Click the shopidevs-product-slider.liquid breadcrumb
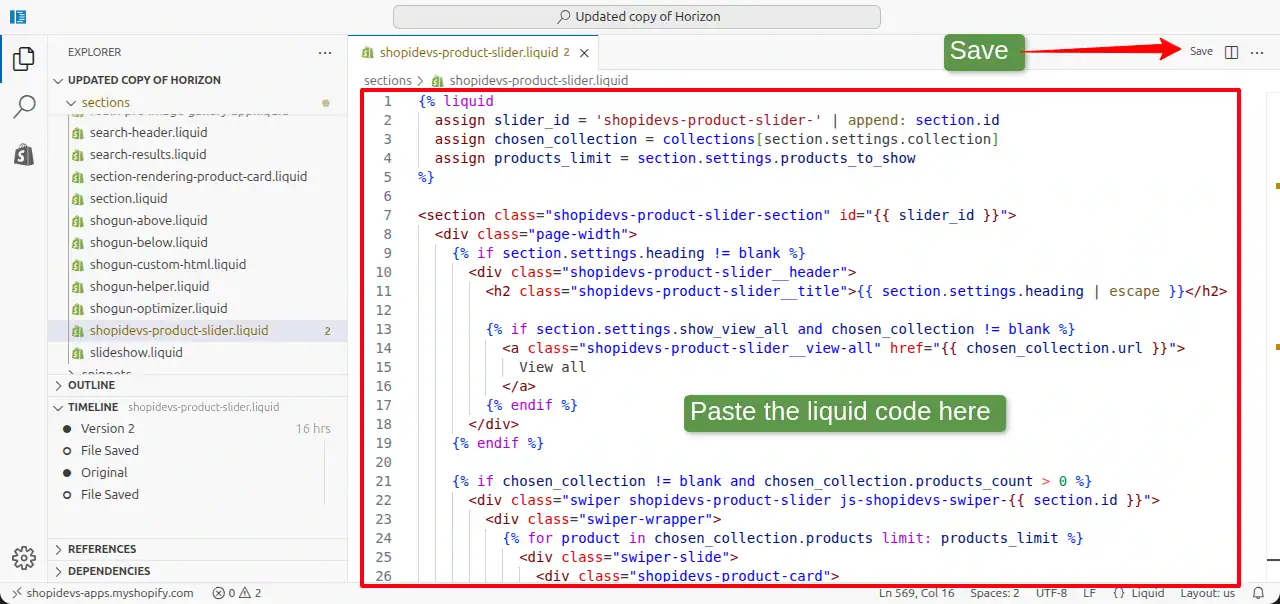The image size is (1280, 604). [x=530, y=80]
